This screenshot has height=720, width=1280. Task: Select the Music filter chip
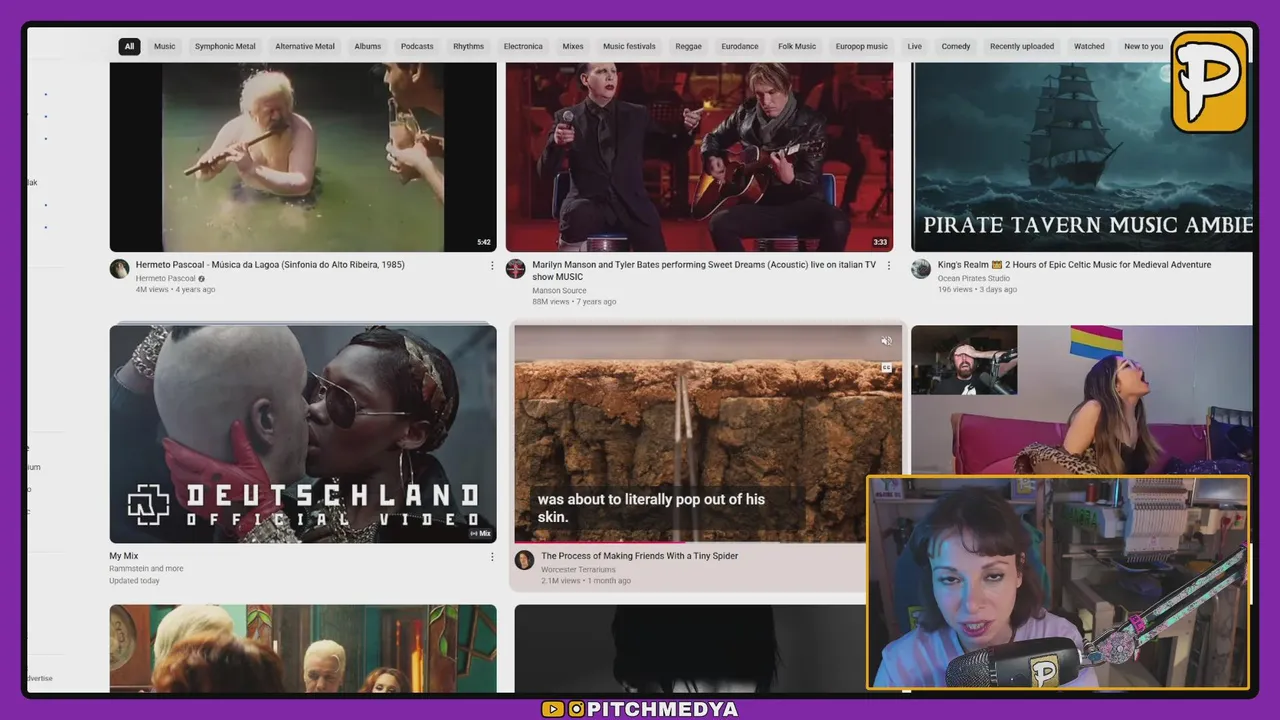pyautogui.click(x=164, y=46)
